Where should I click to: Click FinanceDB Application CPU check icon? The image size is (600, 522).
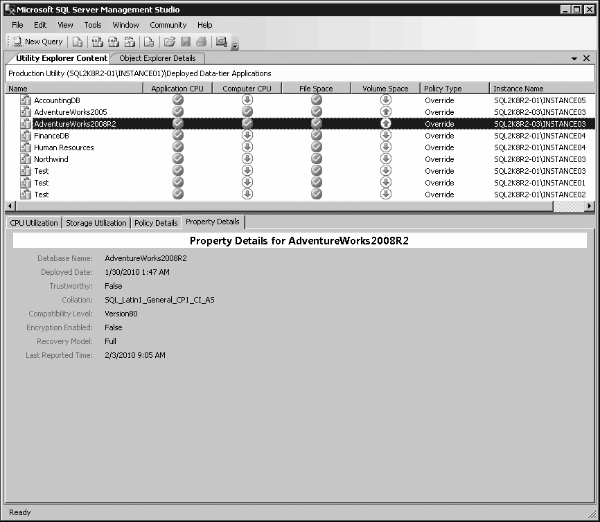click(178, 135)
